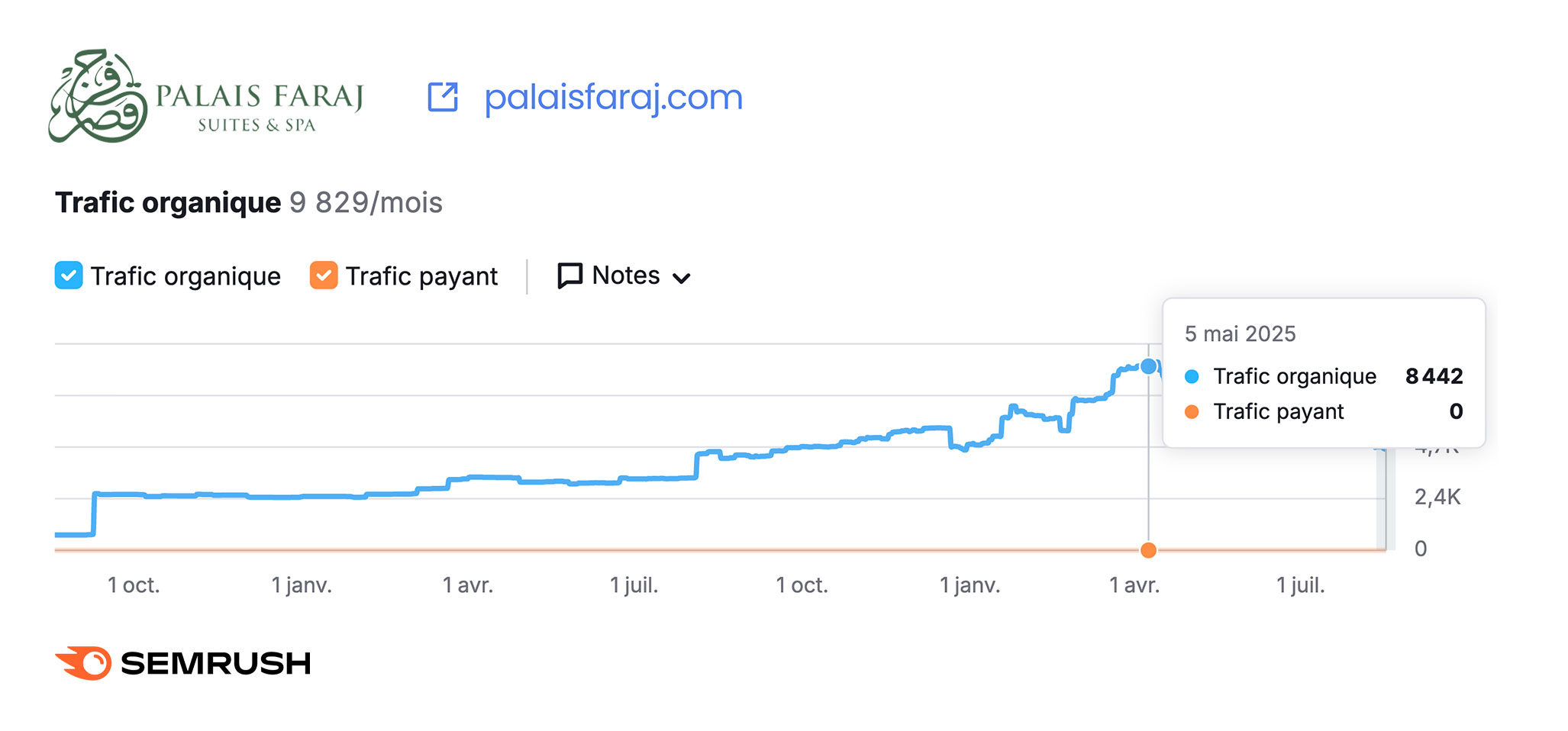Click the blue data point marker on the chart

coord(1148,367)
